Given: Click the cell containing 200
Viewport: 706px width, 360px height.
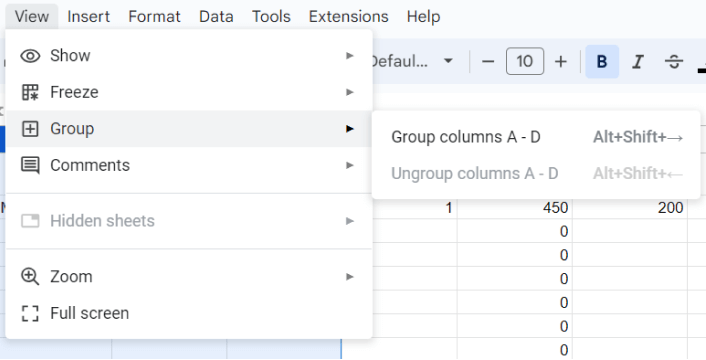Looking at the screenshot, I should 630,208.
